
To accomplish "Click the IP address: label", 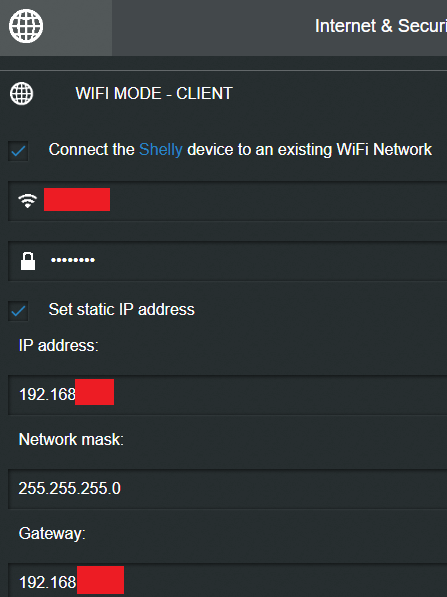I will point(59,346).
